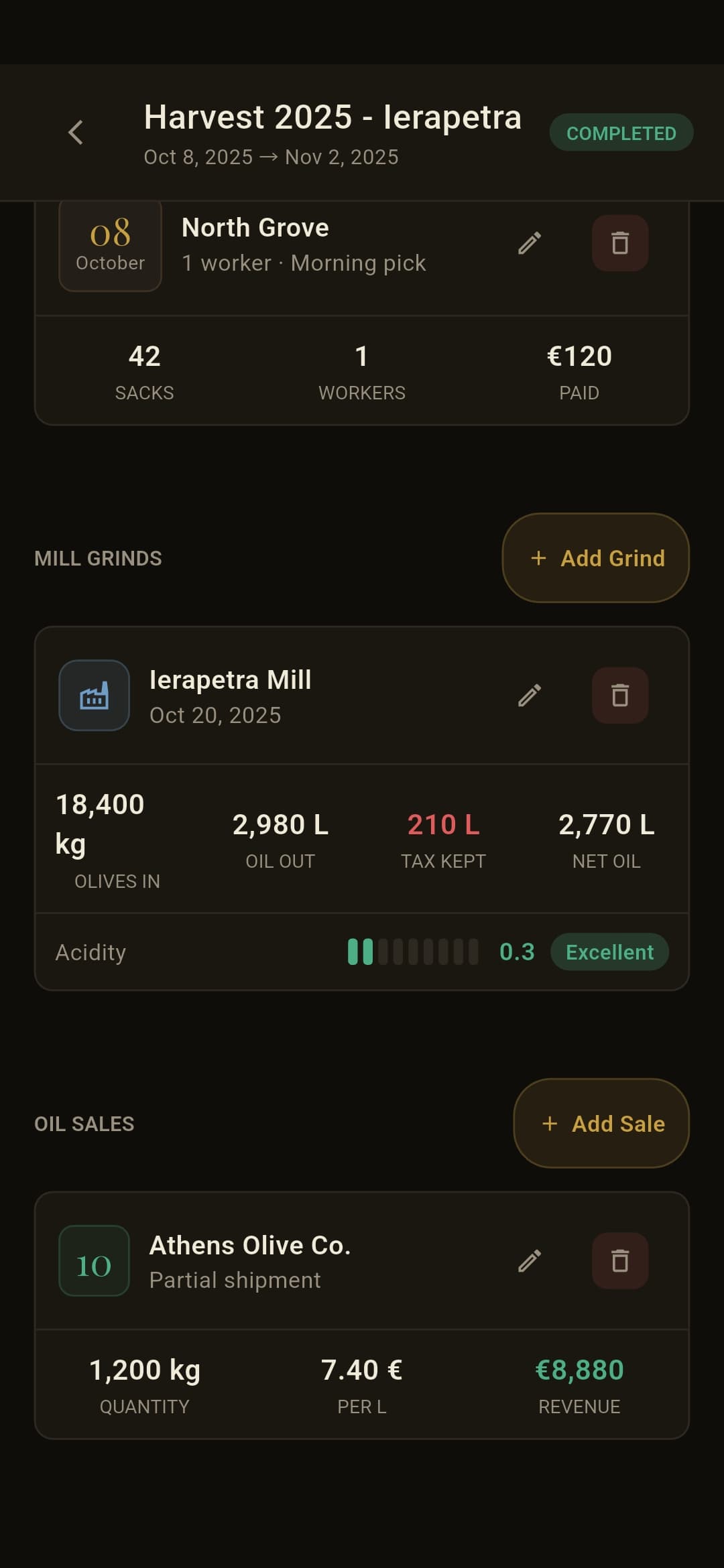Tap the €120 paid amount
Screen dimensions: 724x1568
point(579,356)
